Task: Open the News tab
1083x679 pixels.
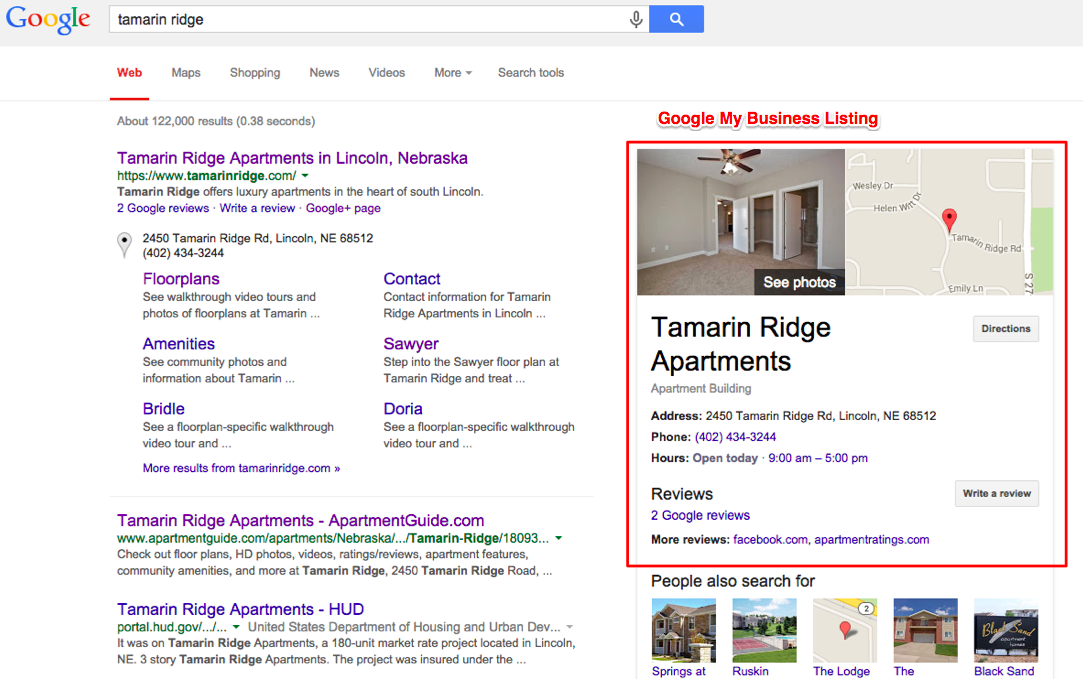Action: click(x=324, y=73)
